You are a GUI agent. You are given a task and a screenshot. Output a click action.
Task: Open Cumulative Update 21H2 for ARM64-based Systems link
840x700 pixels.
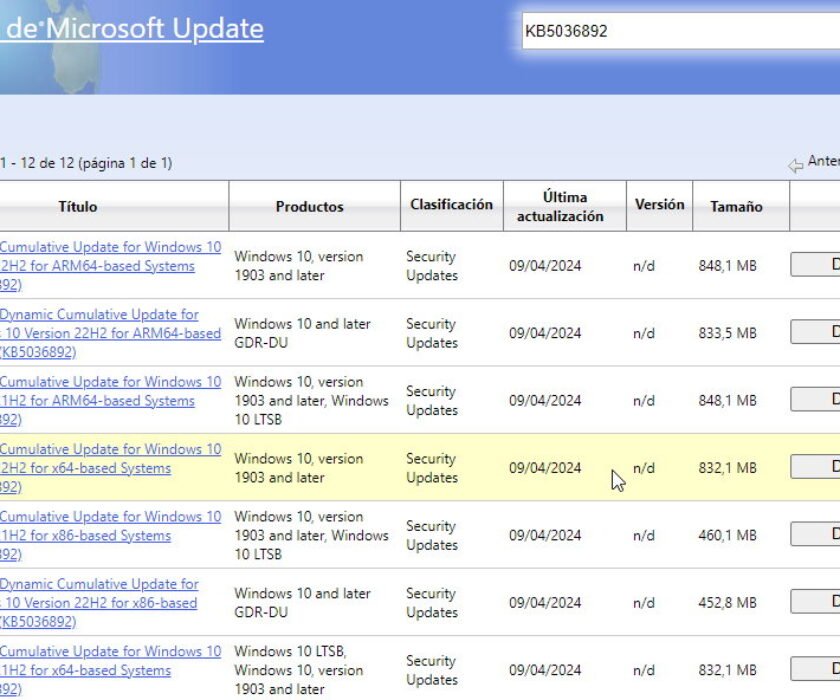click(110, 401)
